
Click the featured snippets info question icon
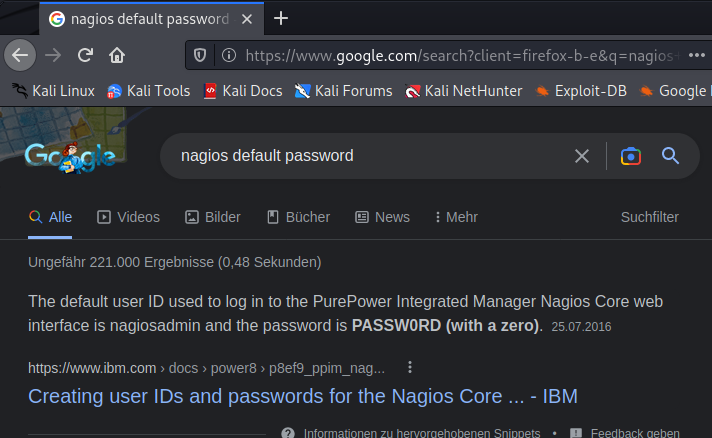[x=288, y=433]
